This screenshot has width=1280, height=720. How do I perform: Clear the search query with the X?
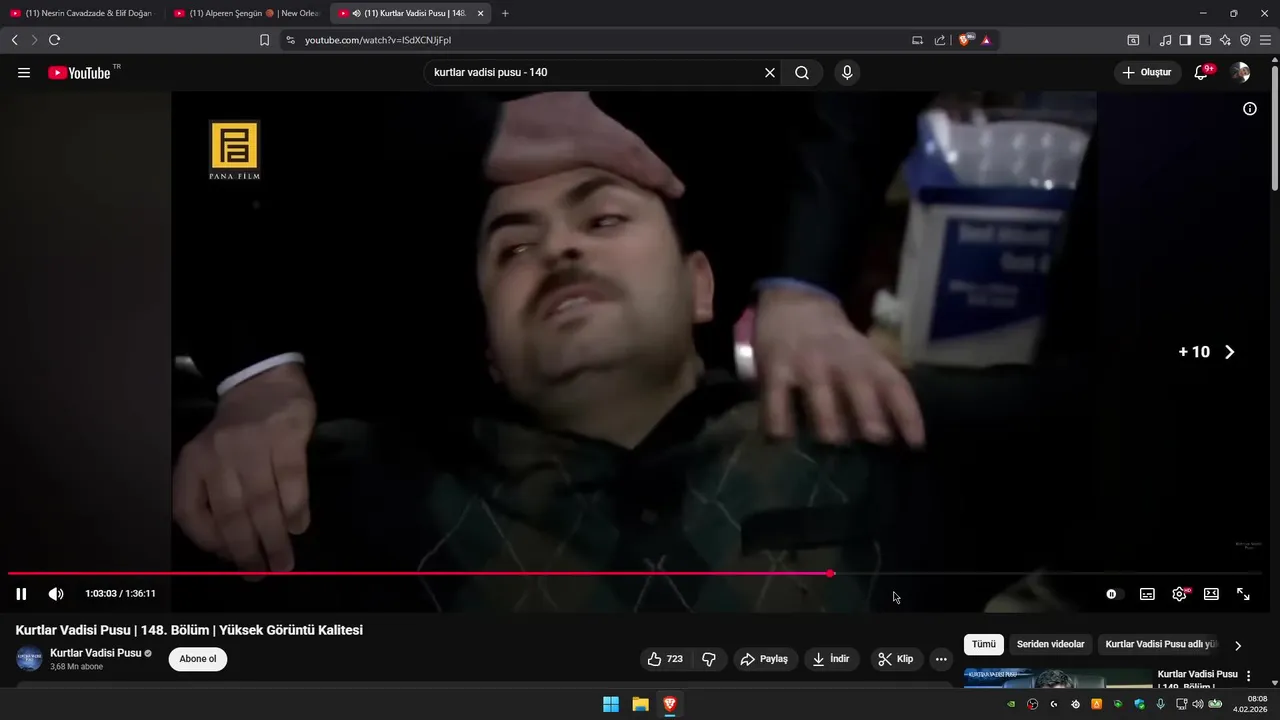coord(770,73)
